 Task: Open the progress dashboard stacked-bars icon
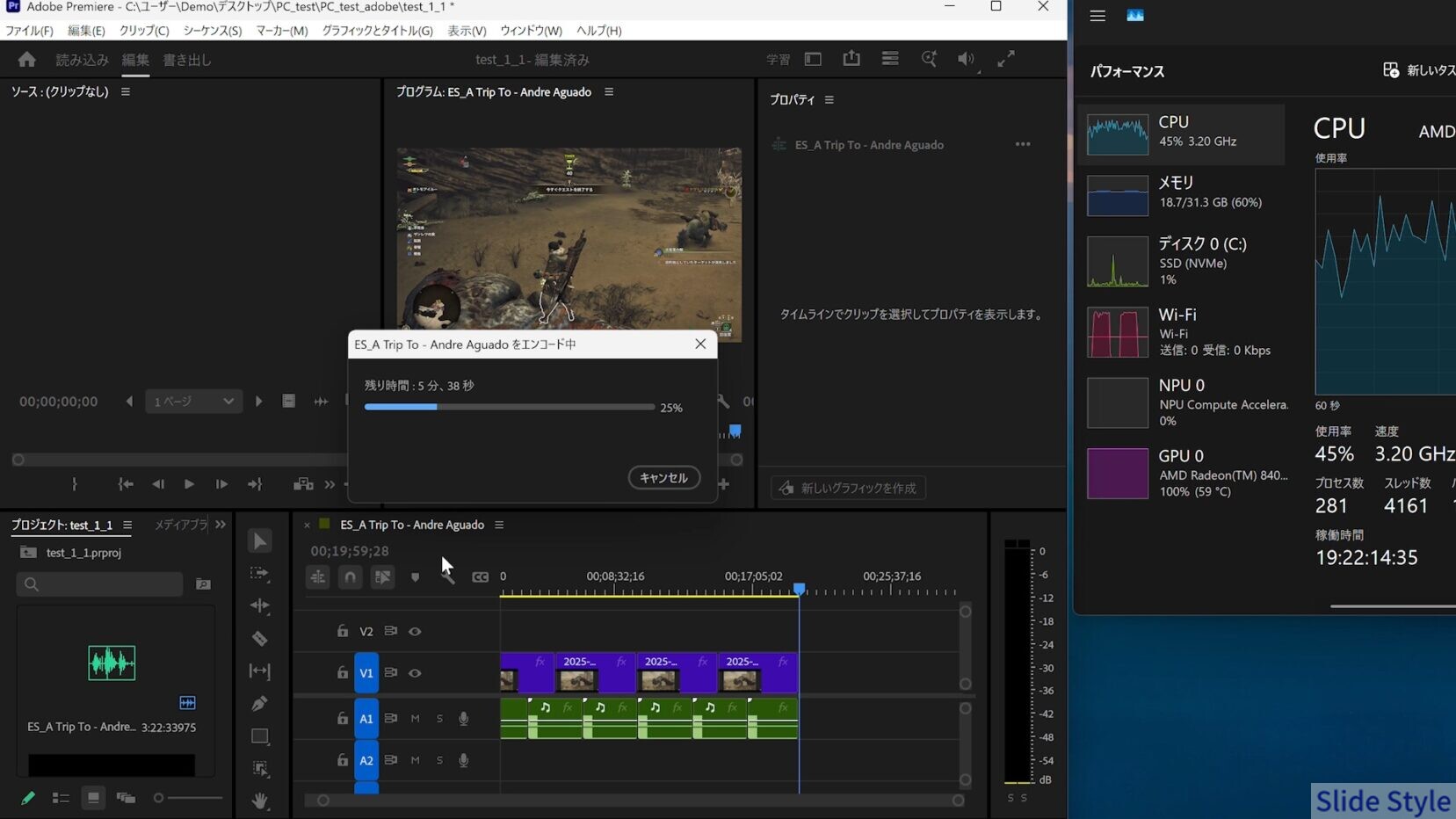[x=890, y=59]
